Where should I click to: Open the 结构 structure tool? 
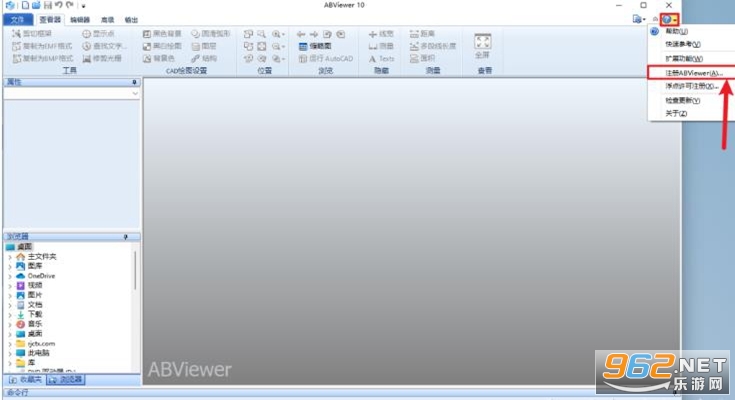click(204, 58)
